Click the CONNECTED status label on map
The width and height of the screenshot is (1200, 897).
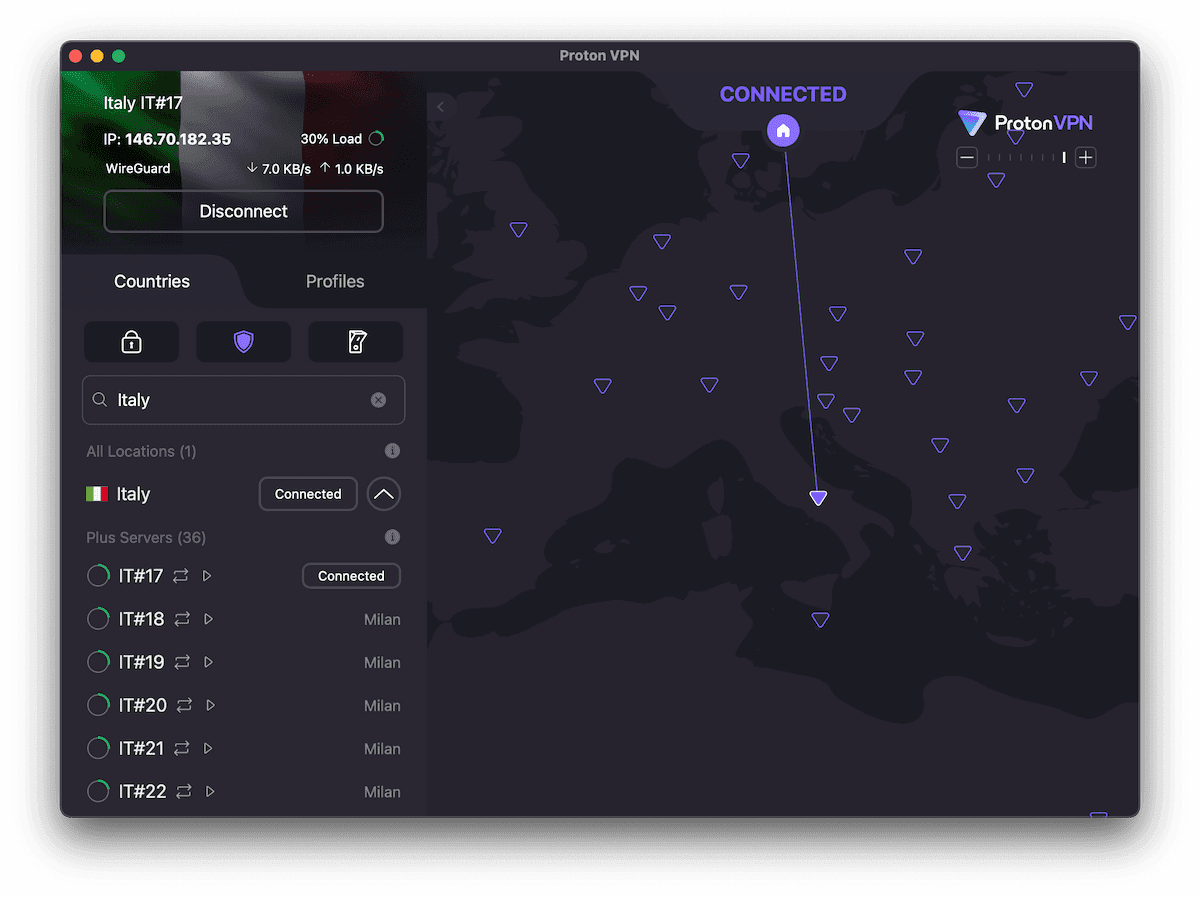[x=783, y=94]
